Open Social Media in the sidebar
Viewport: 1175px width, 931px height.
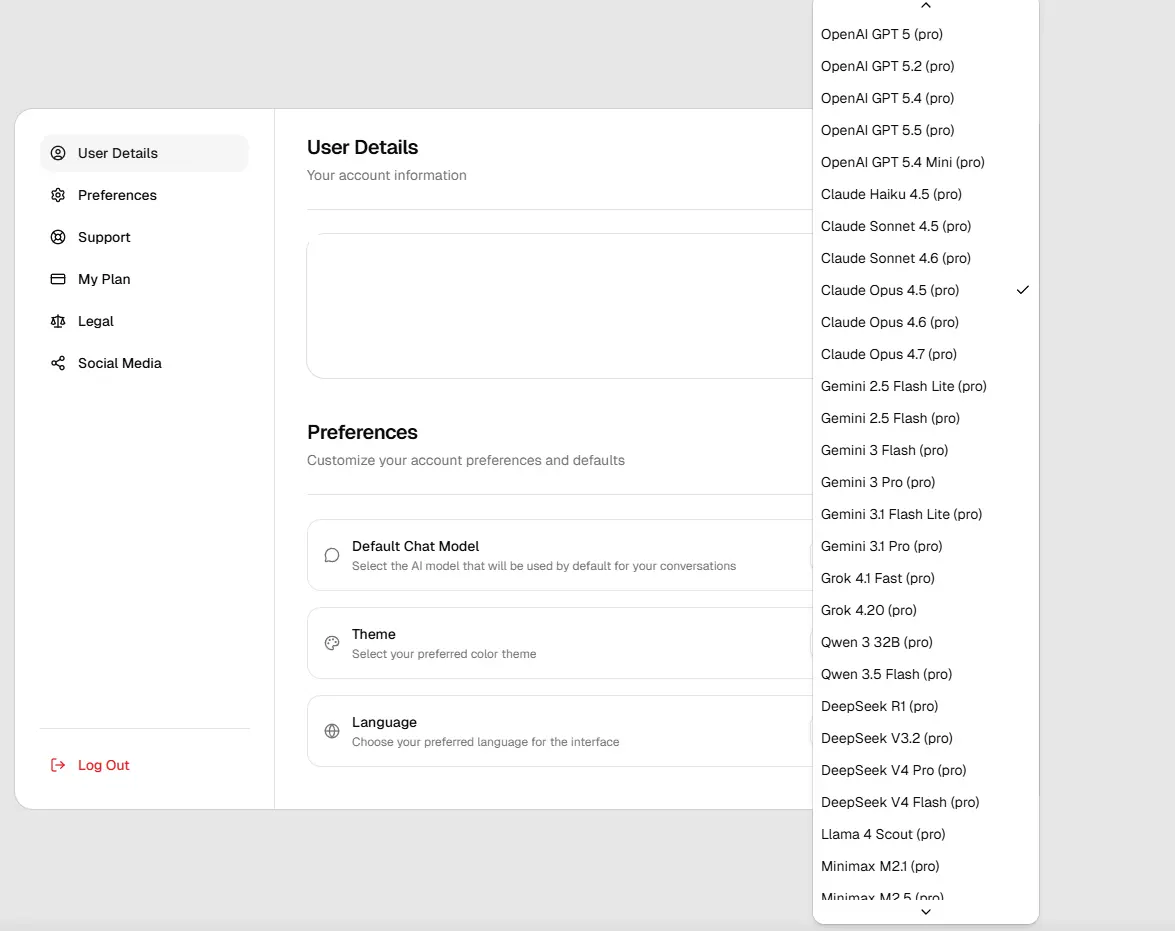(144, 363)
